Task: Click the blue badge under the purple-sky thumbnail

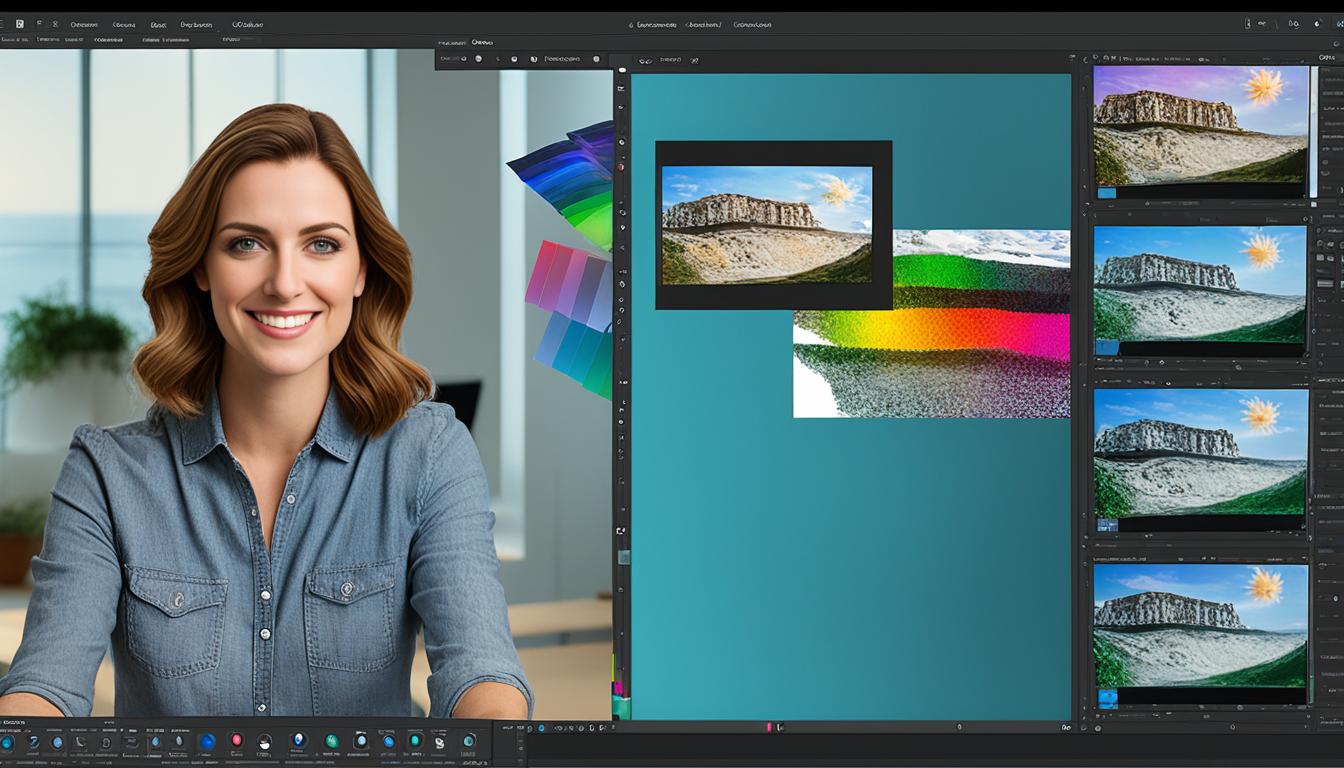Action: 1106,193
